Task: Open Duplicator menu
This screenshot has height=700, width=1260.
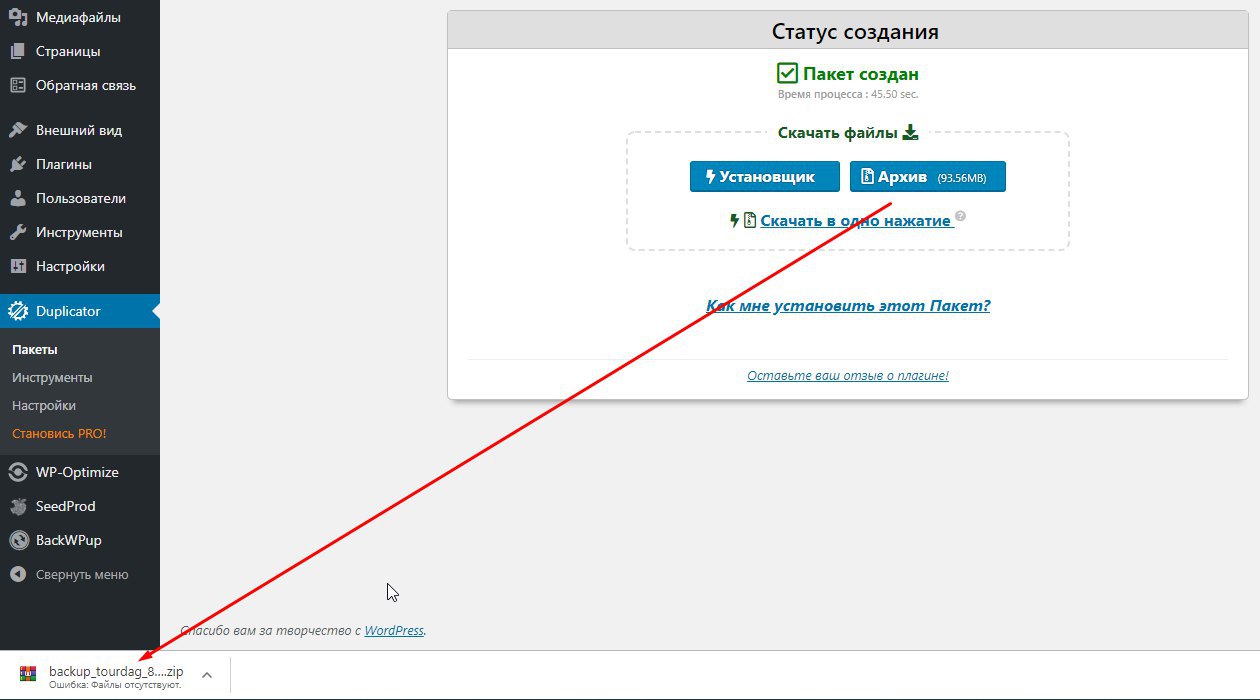Action: (80, 311)
